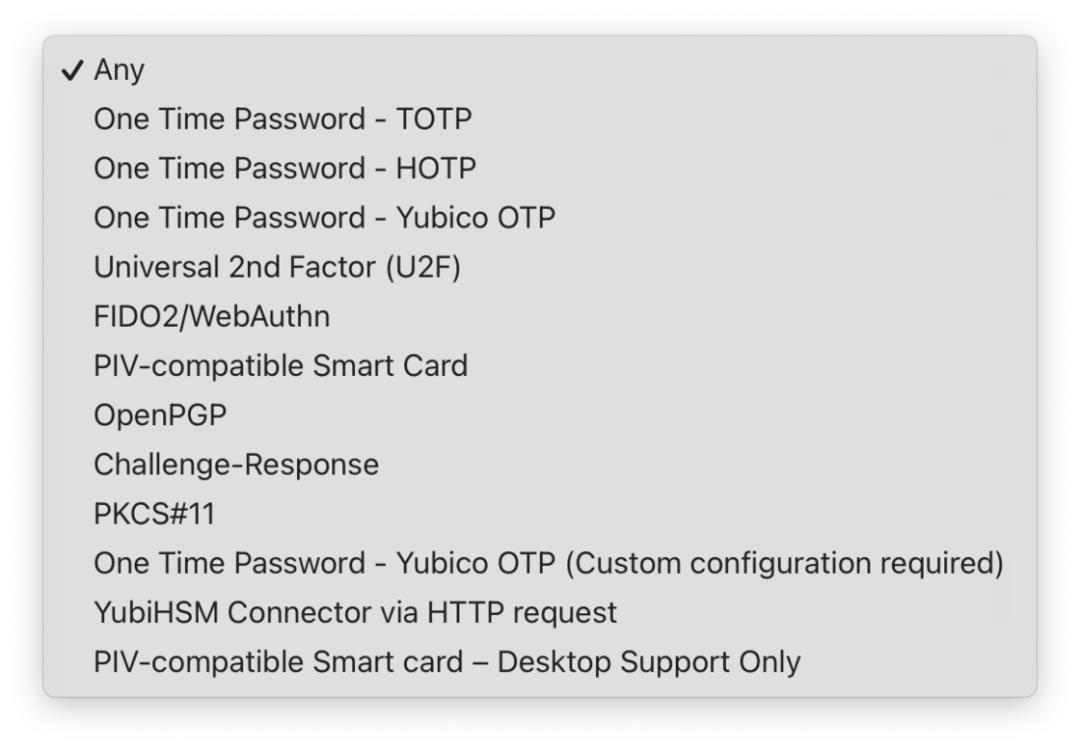Choose the PKCS#11 item
This screenshot has height=748, width=1080.
[154, 514]
